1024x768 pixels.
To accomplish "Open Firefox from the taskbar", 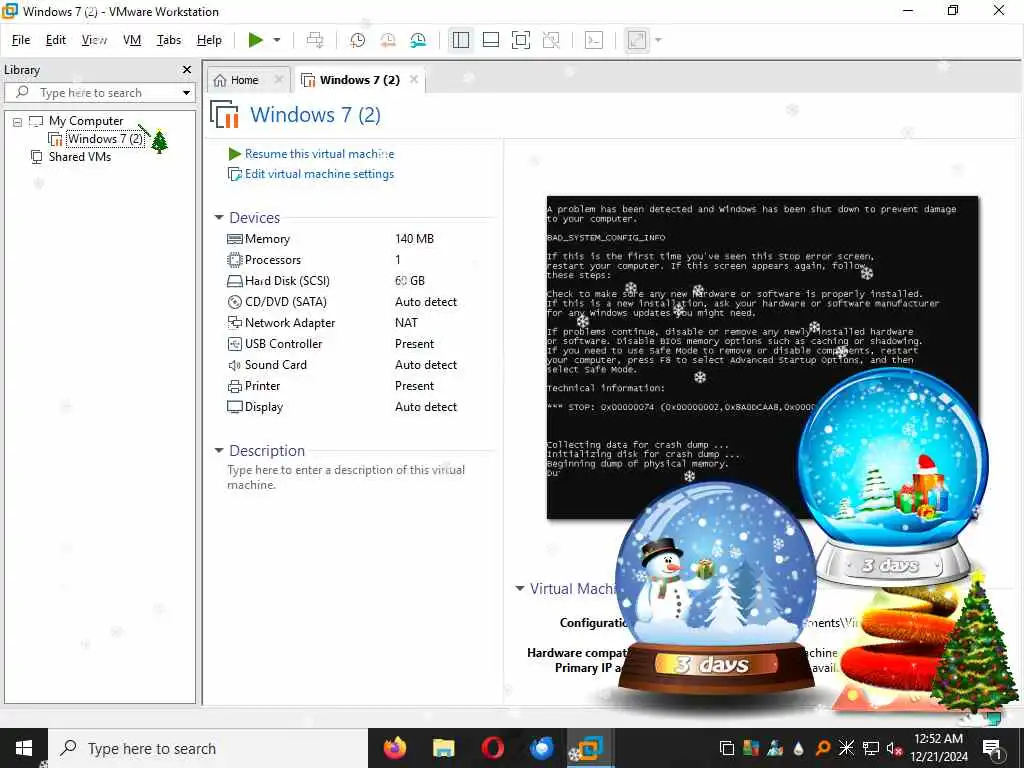I will 394,748.
